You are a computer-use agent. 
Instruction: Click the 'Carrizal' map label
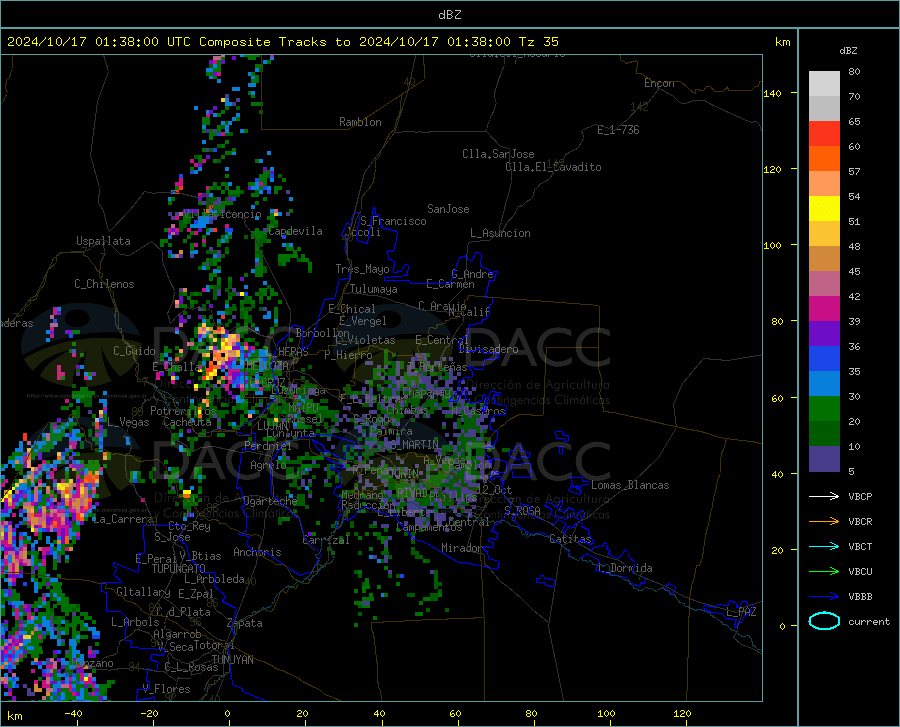click(x=326, y=540)
